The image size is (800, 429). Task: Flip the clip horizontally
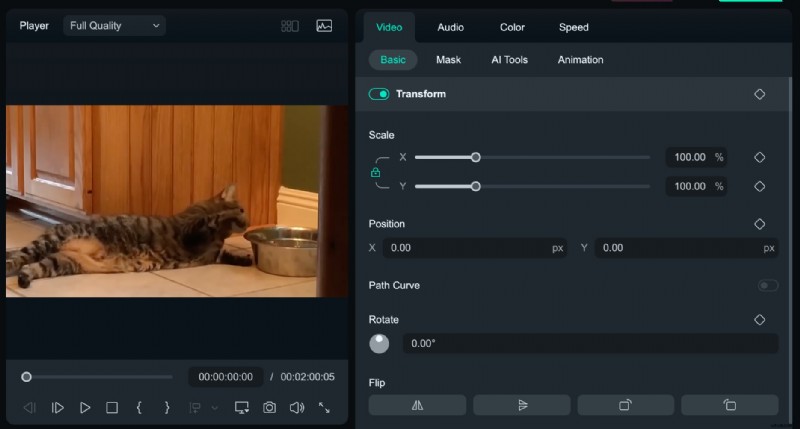tap(417, 405)
